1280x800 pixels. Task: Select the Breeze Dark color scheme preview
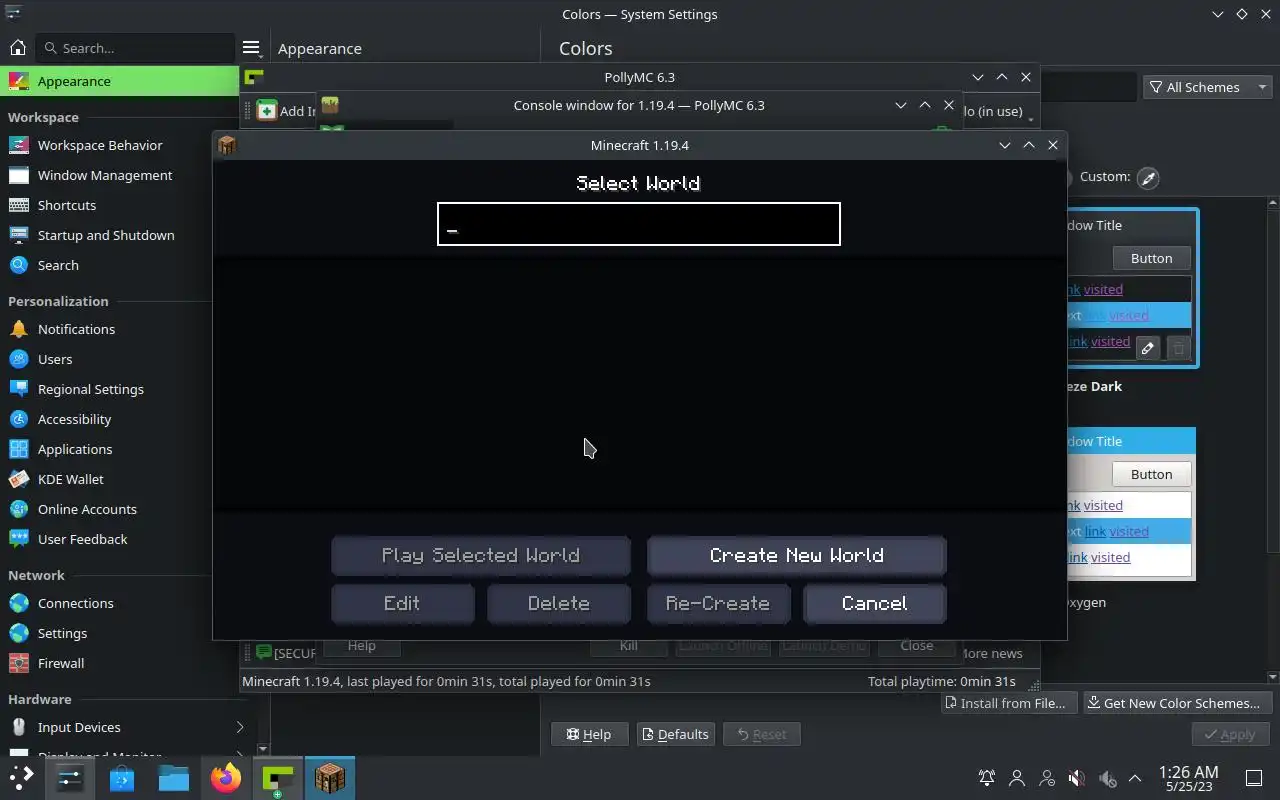pyautogui.click(x=1132, y=288)
